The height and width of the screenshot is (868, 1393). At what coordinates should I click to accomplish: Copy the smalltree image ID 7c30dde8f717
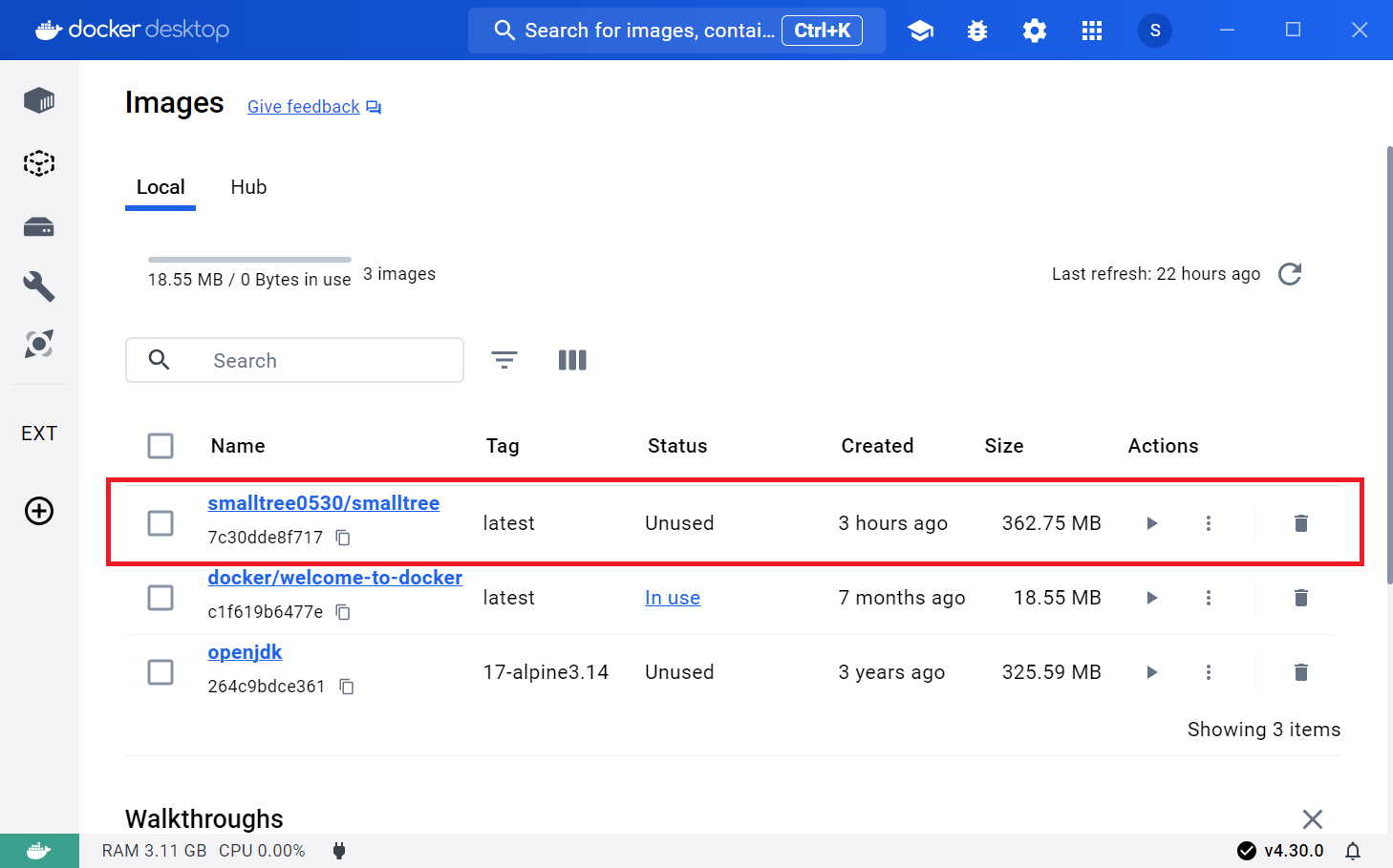click(343, 538)
